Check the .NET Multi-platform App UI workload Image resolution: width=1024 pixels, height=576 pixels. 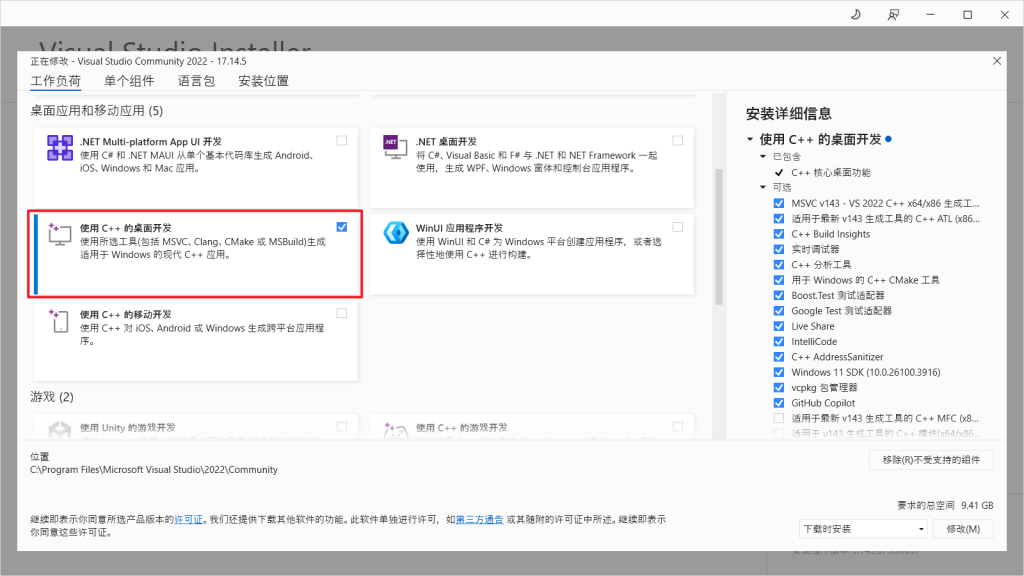342,140
